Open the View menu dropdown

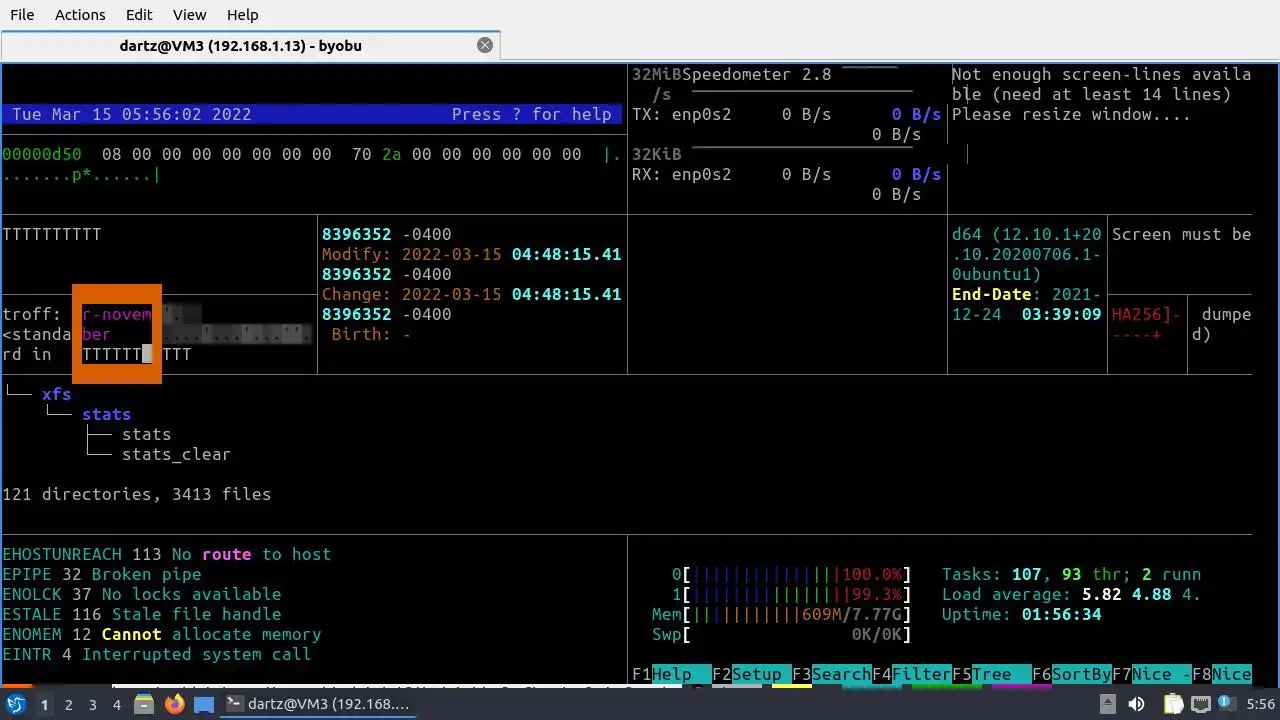[x=189, y=15]
